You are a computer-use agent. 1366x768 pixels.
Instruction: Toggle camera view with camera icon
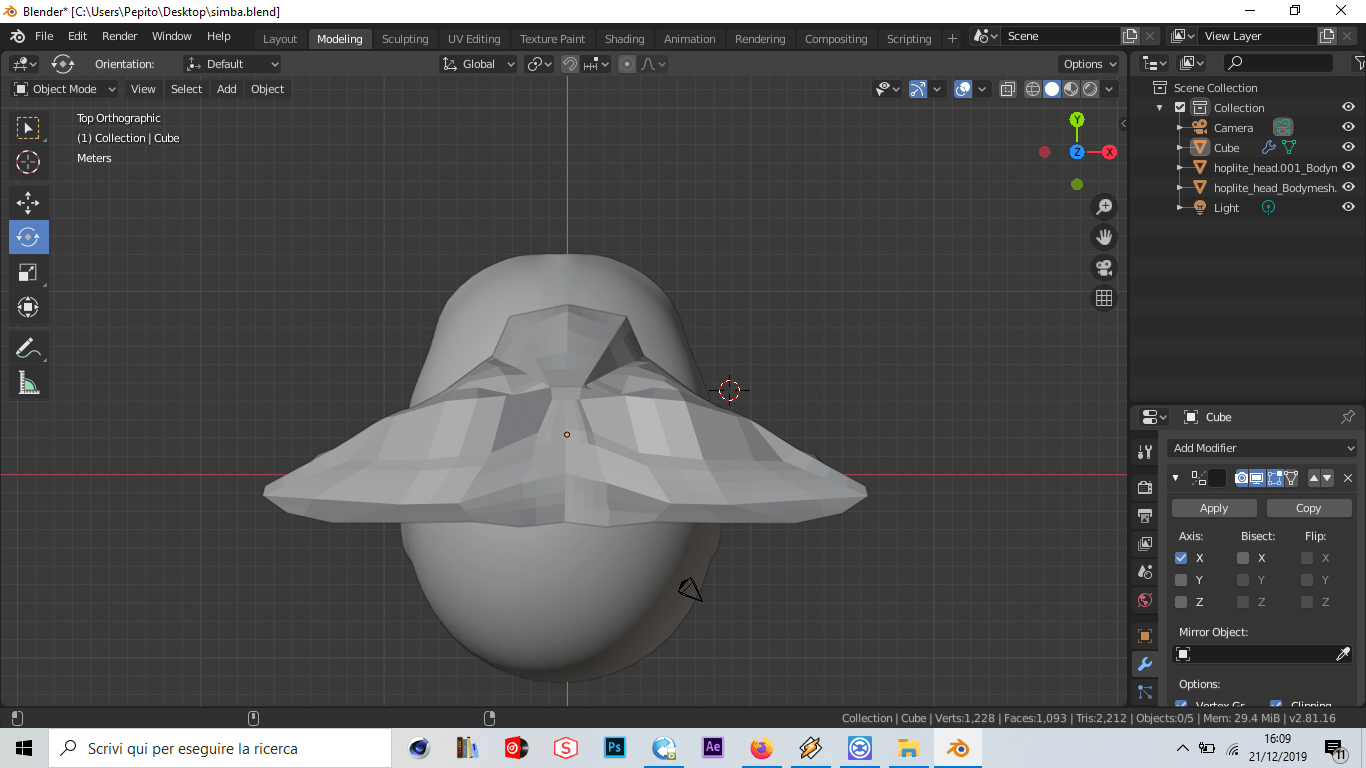click(1104, 268)
